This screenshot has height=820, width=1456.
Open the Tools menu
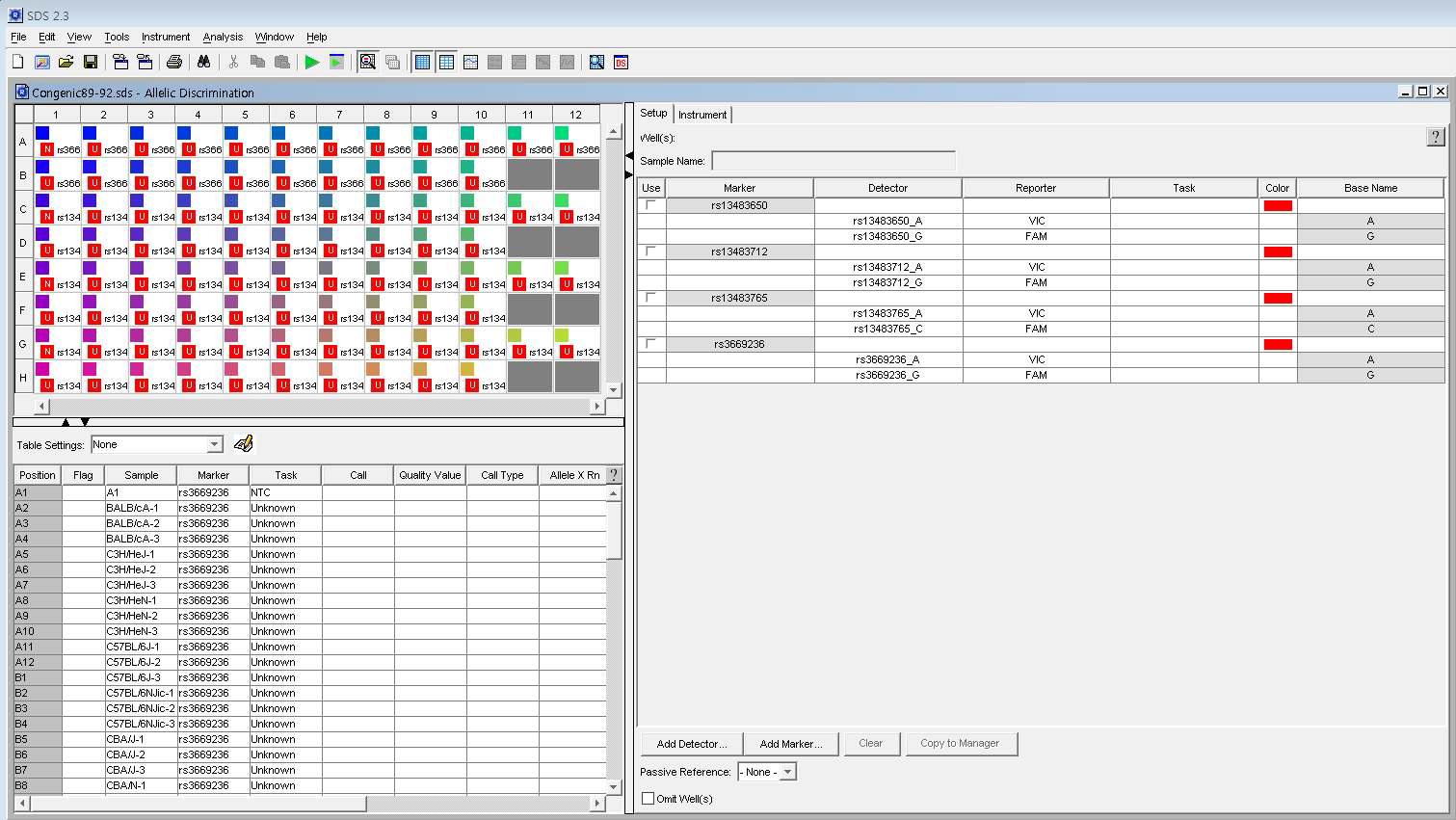click(x=117, y=37)
